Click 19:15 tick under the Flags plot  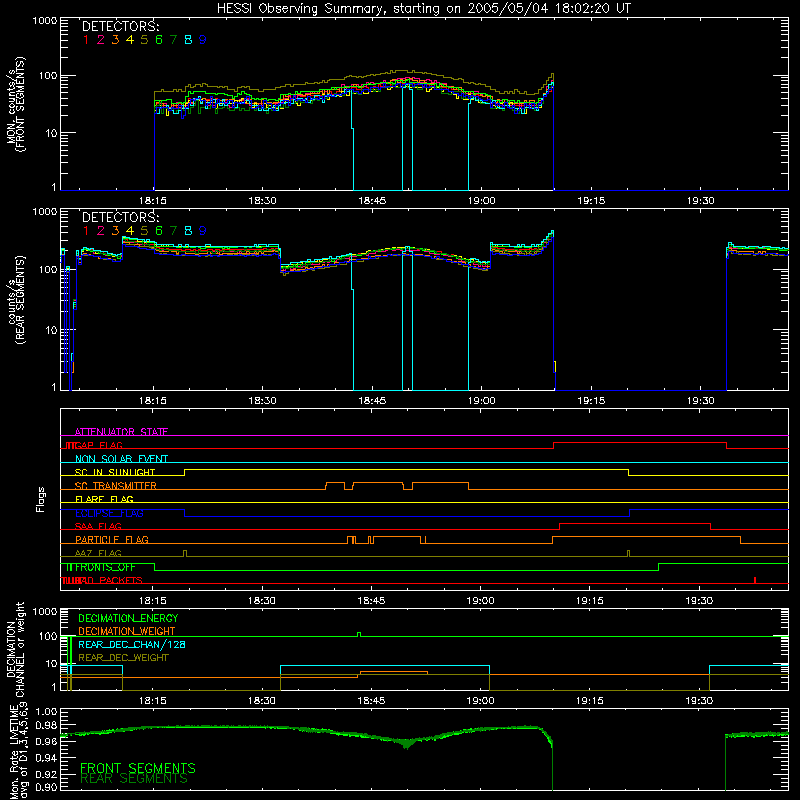[590, 601]
